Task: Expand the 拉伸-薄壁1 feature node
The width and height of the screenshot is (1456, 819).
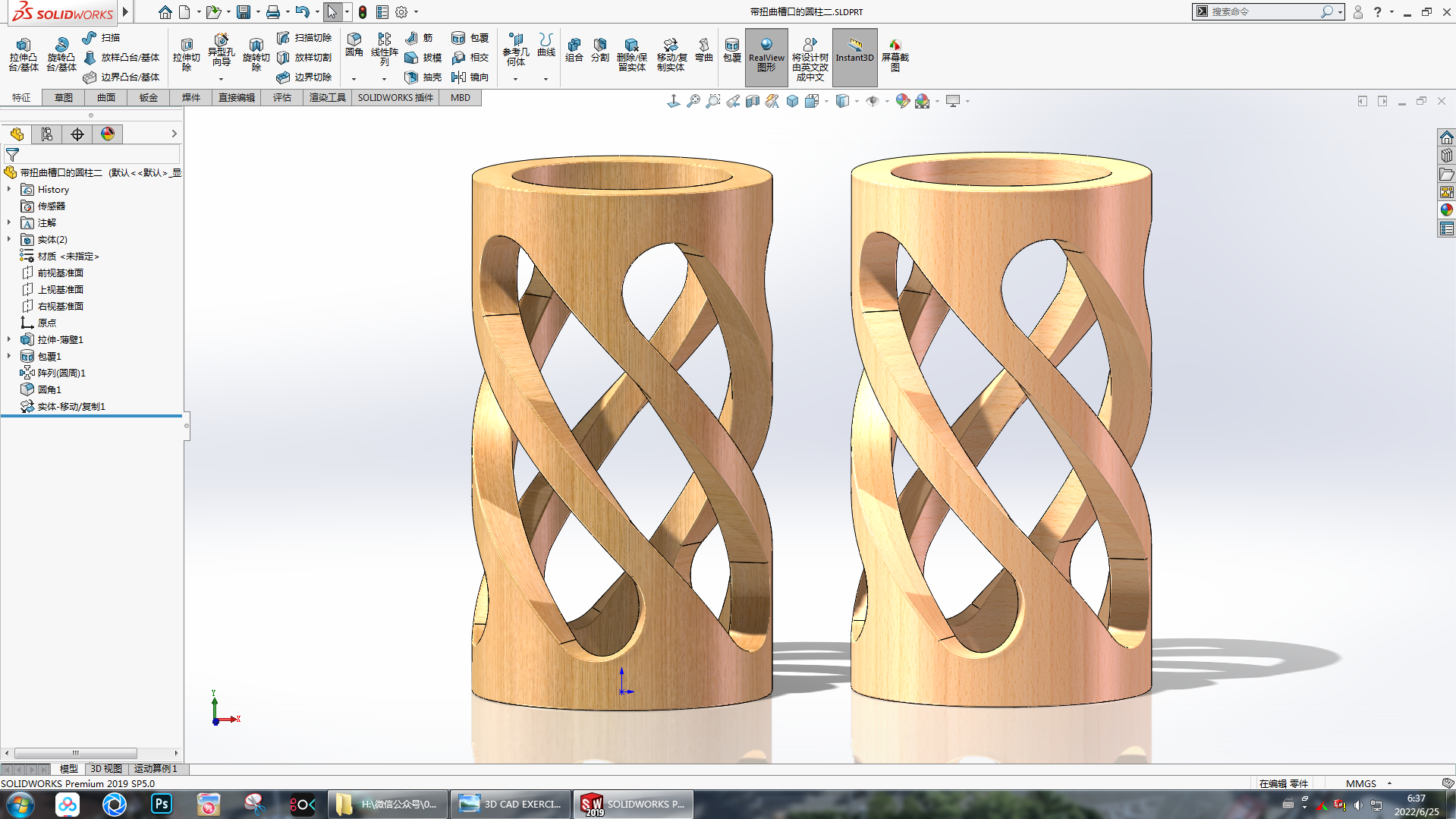Action: (9, 340)
